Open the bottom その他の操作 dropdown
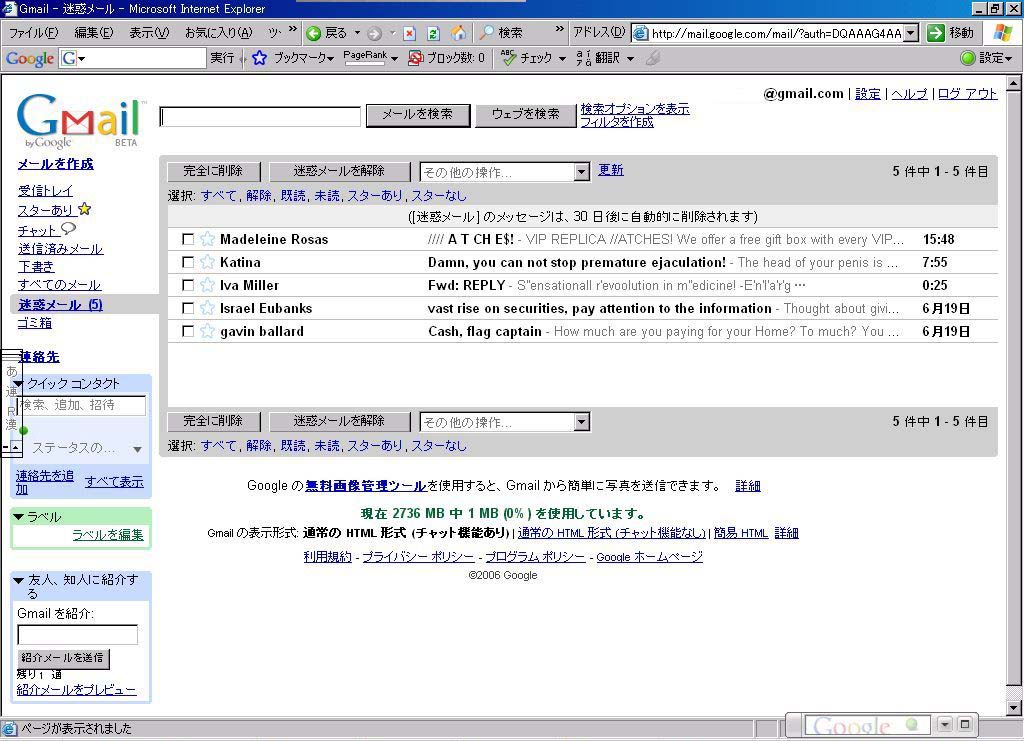 (x=504, y=422)
